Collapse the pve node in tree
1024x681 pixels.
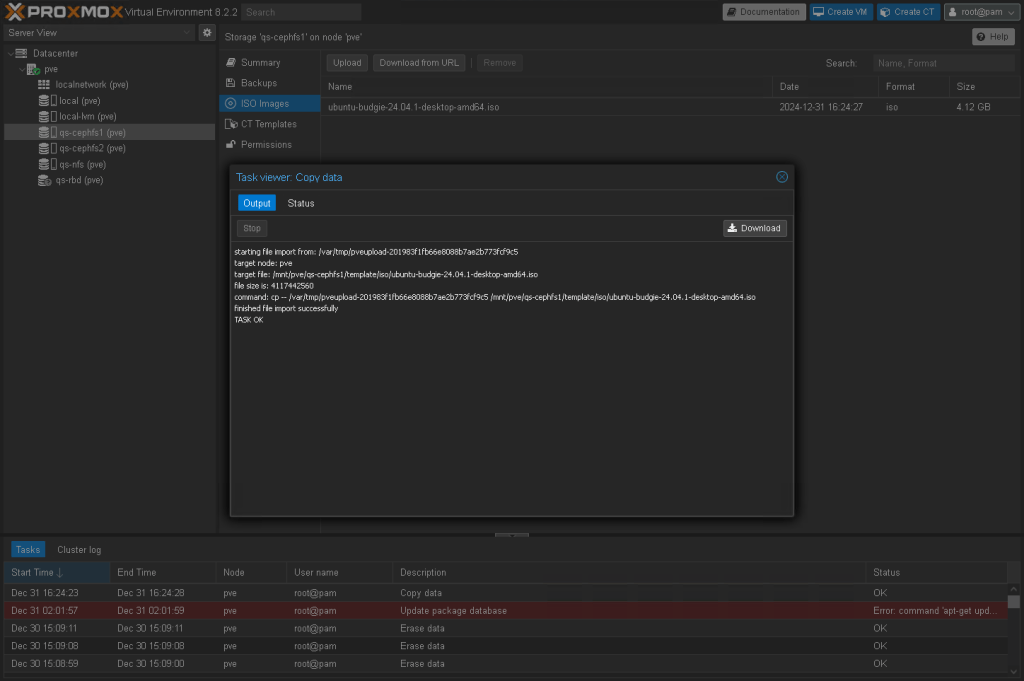click(20, 69)
